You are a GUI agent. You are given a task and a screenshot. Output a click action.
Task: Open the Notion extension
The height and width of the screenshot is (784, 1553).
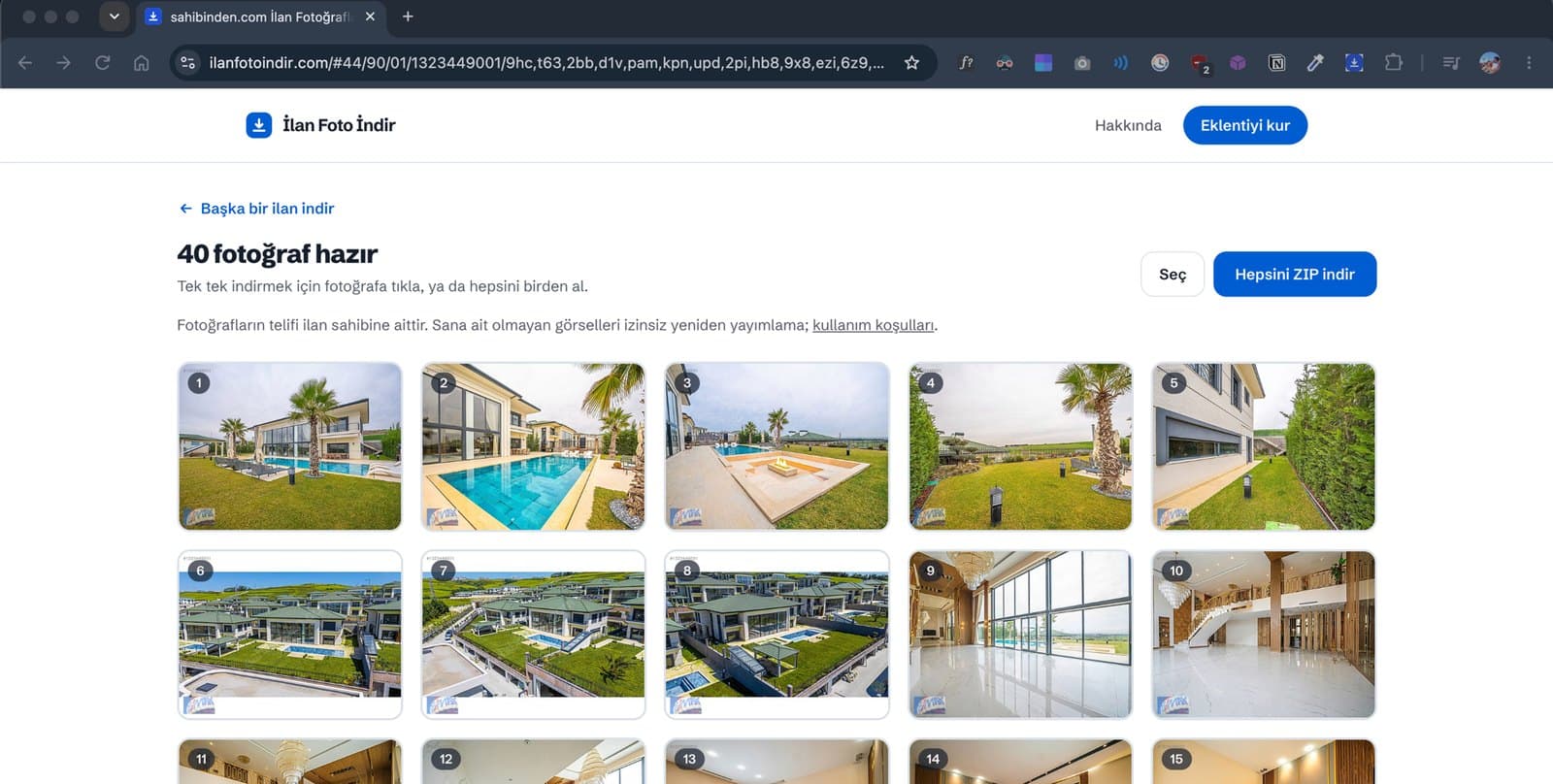coord(1277,63)
